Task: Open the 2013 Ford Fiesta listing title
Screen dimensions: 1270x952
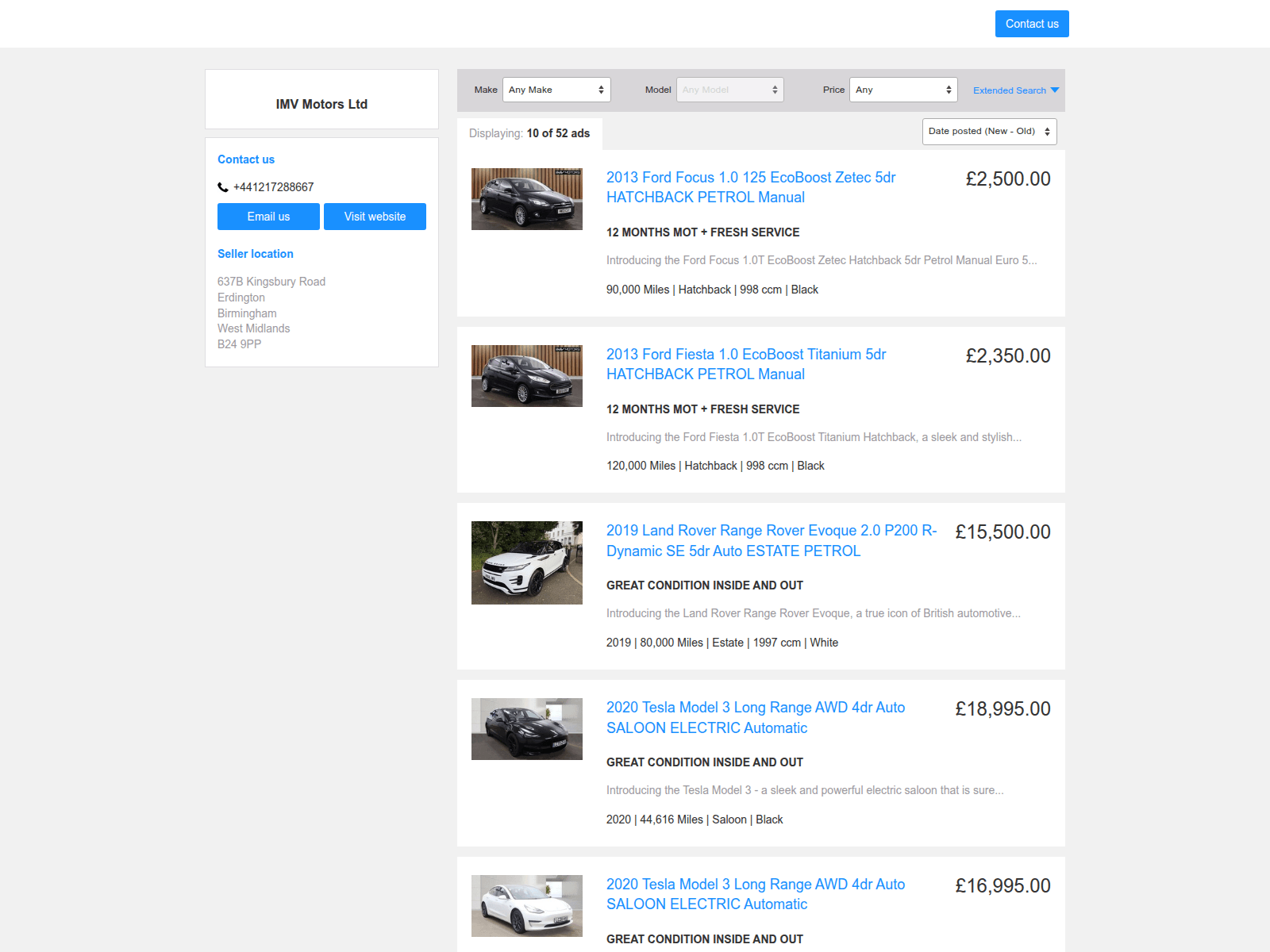Action: tap(746, 364)
